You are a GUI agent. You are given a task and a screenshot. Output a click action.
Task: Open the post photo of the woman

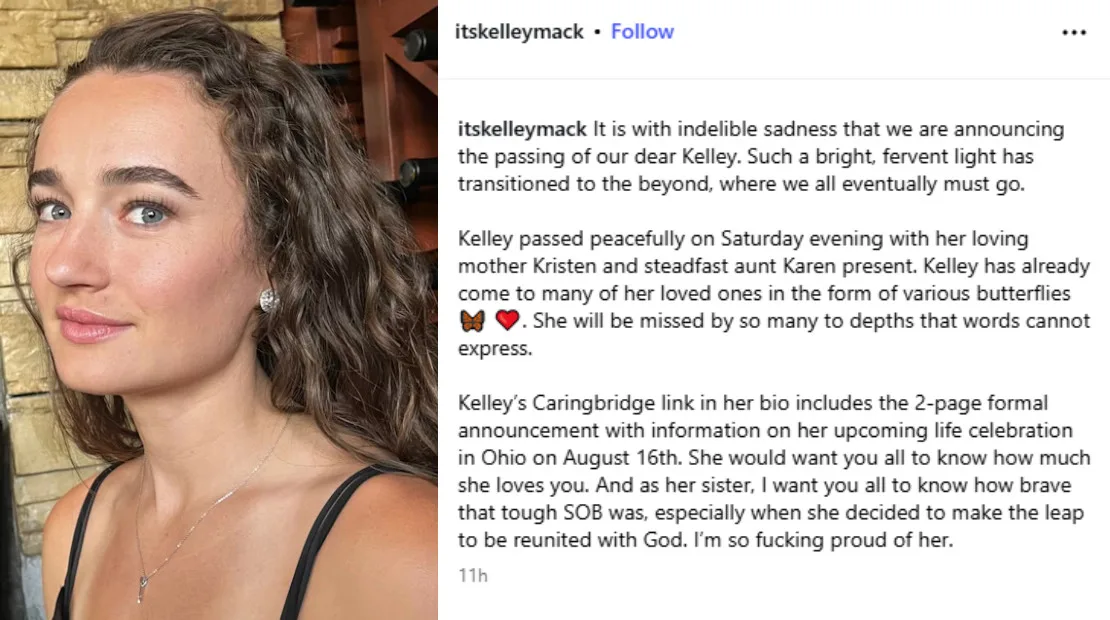[218, 310]
